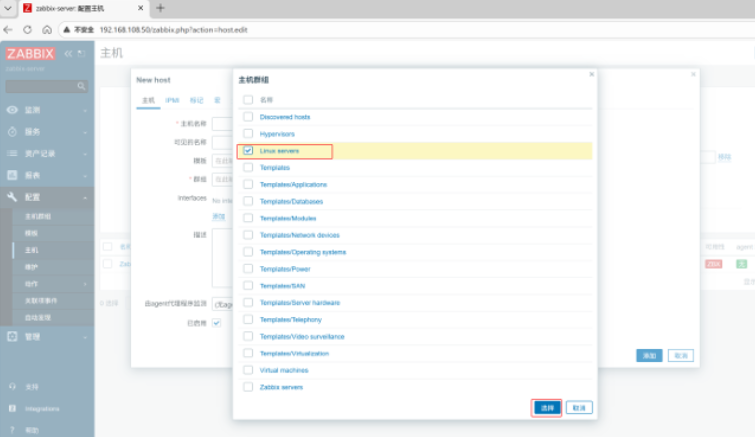The width and height of the screenshot is (755, 437).
Task: Close the zabbix-server browser tab
Action: (x=141, y=8)
